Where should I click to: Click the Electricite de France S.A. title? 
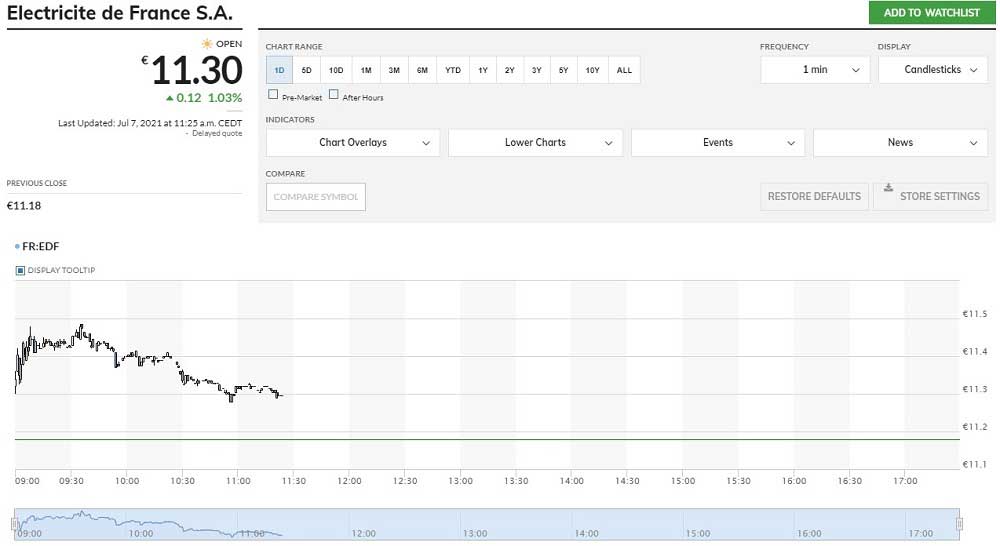[119, 13]
